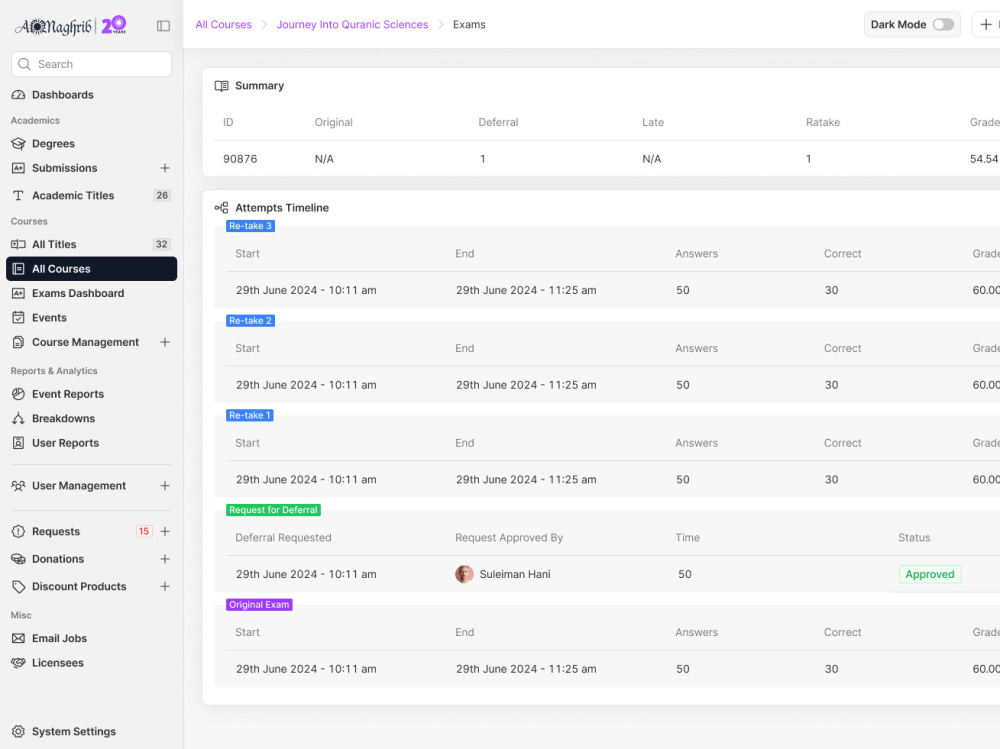The height and width of the screenshot is (749, 1000).
Task: Expand Discount Products with plus icon
Action: [x=165, y=586]
